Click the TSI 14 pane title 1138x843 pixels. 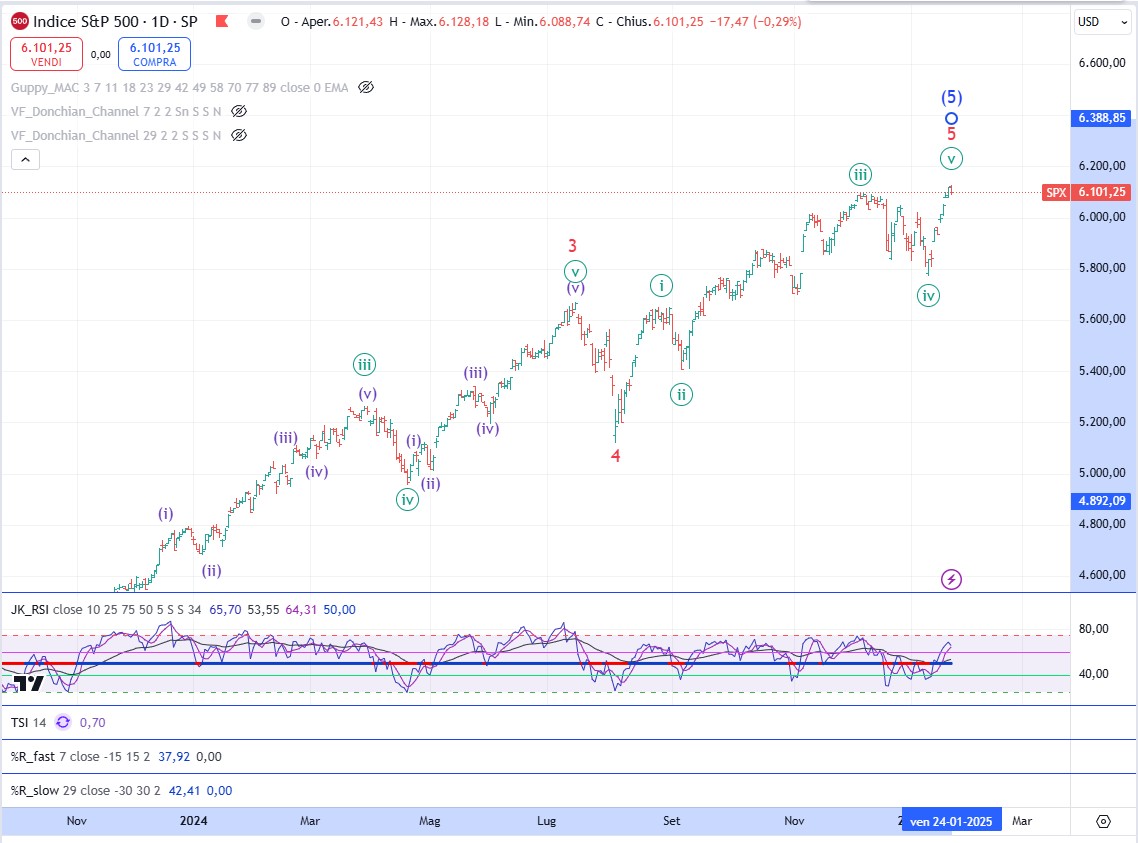point(28,723)
